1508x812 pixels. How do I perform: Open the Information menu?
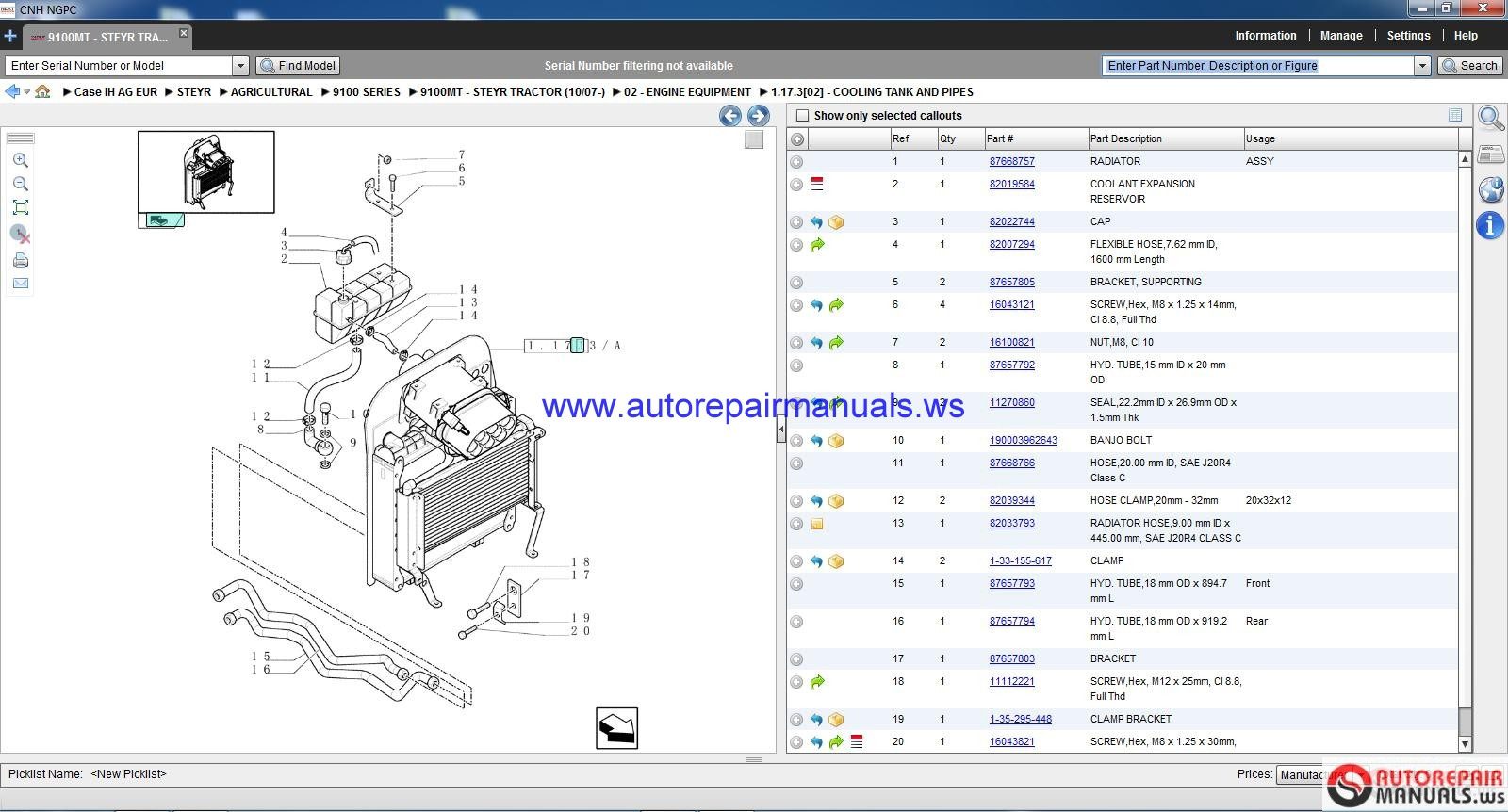(1266, 36)
